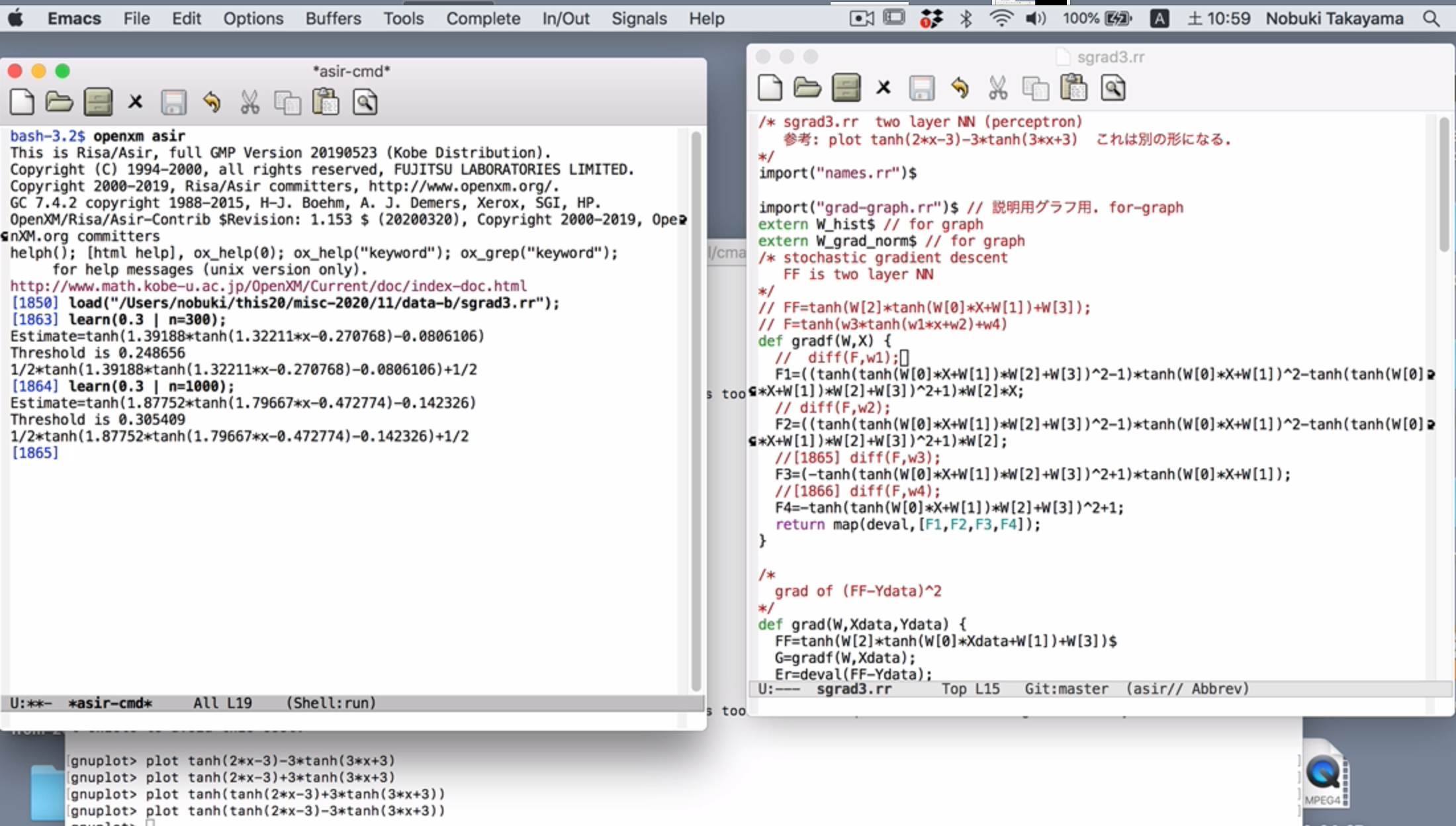The width and height of the screenshot is (1456, 826).
Task: Open the Emacs application menu
Action: pyautogui.click(x=74, y=19)
